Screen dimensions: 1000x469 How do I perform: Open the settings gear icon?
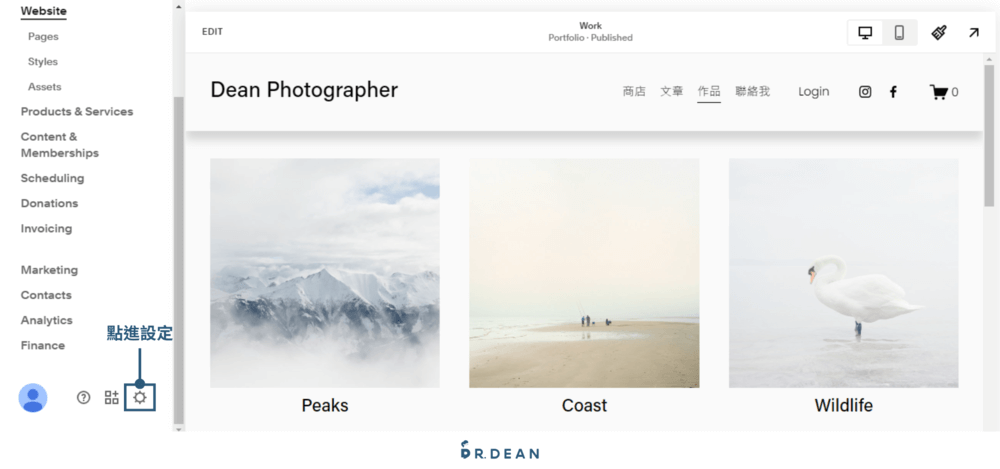(x=140, y=398)
